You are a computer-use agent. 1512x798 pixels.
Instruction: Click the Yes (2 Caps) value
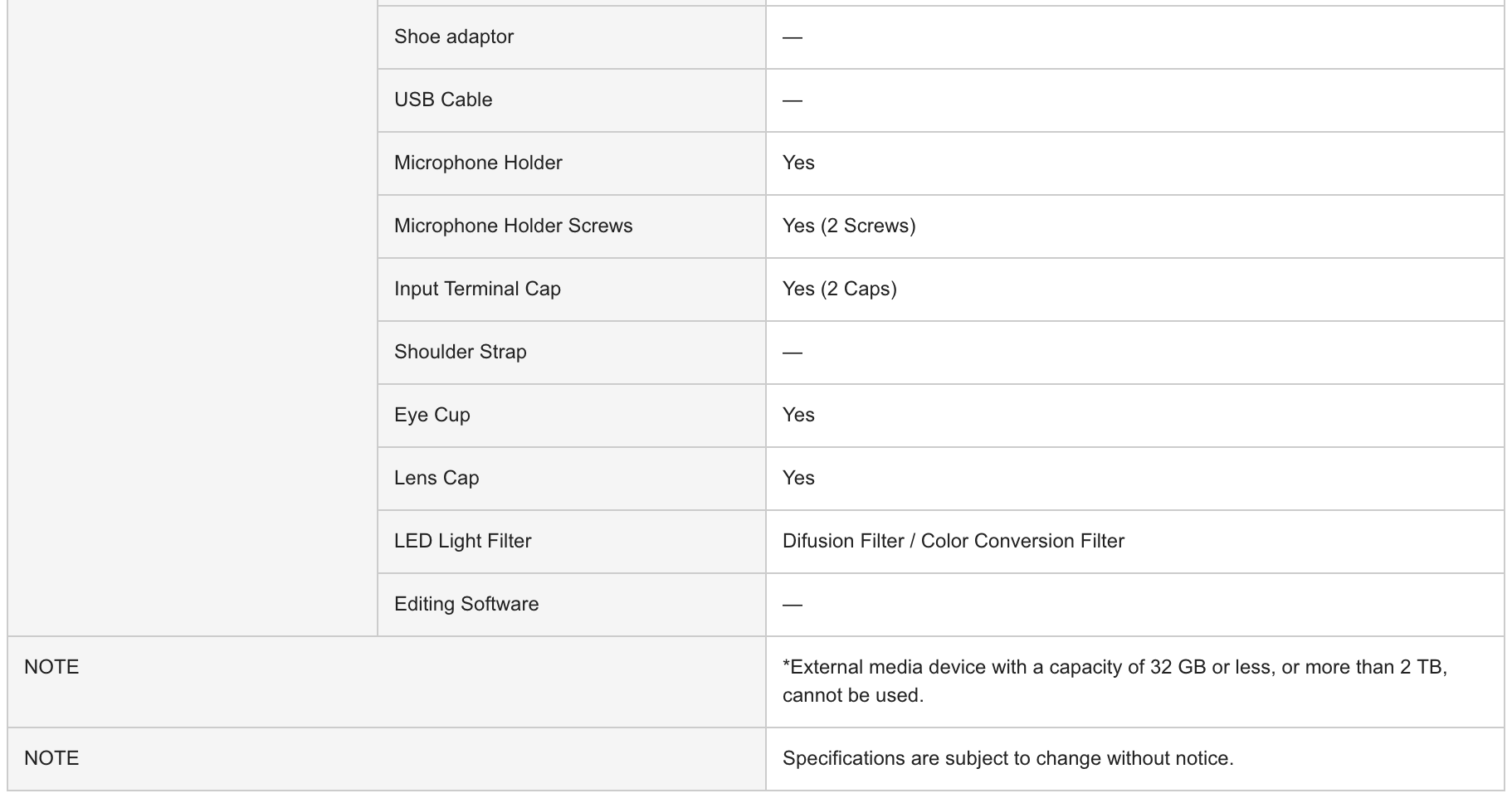pyautogui.click(x=840, y=289)
